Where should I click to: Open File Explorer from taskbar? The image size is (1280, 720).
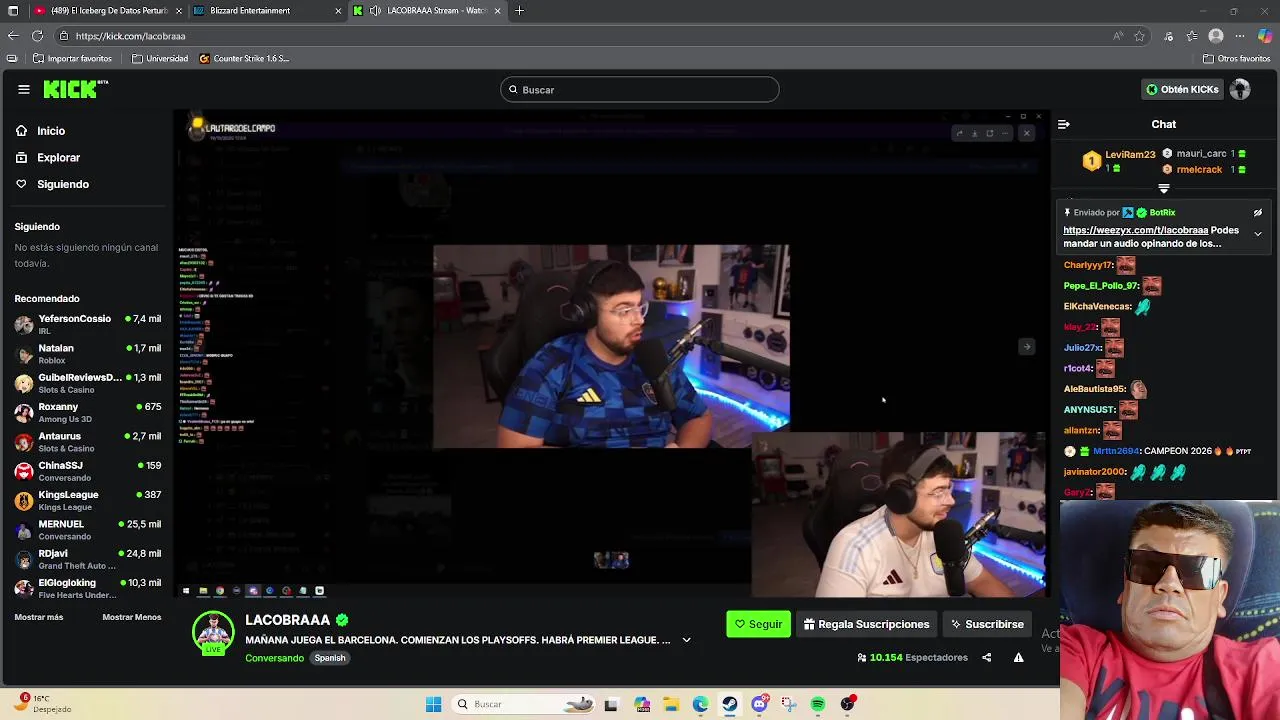tap(671, 704)
